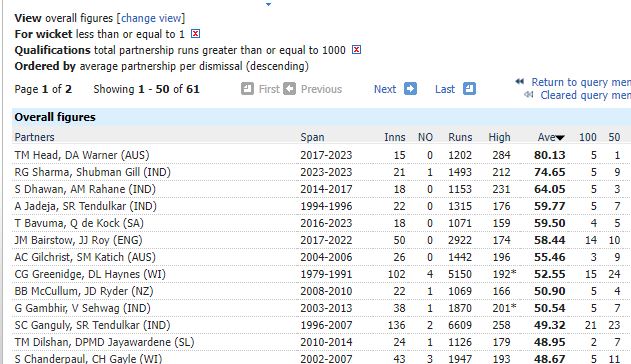Select row AC Gilchrist, SM Katich (AUS)
631x364 pixels.
click(x=322, y=257)
